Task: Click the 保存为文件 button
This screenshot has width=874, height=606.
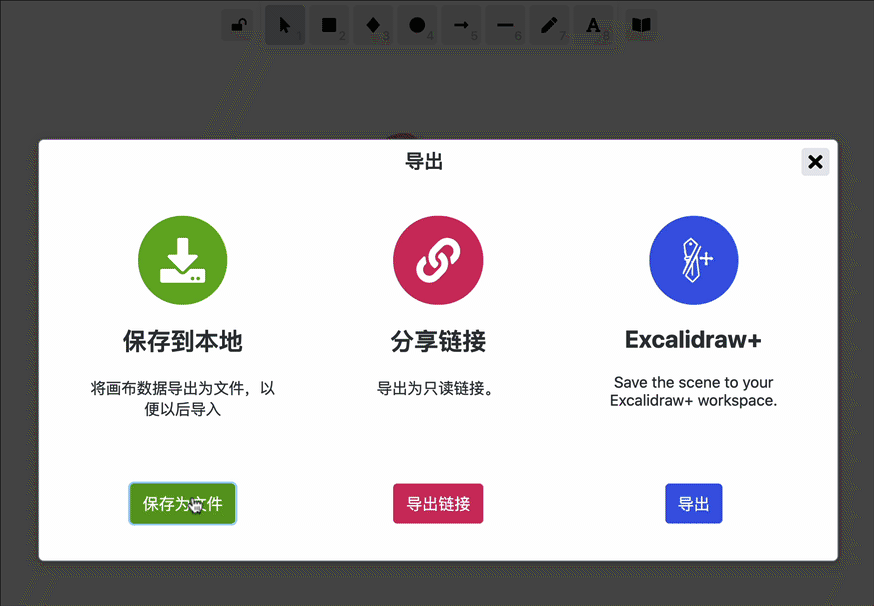Action: pyautogui.click(x=183, y=503)
